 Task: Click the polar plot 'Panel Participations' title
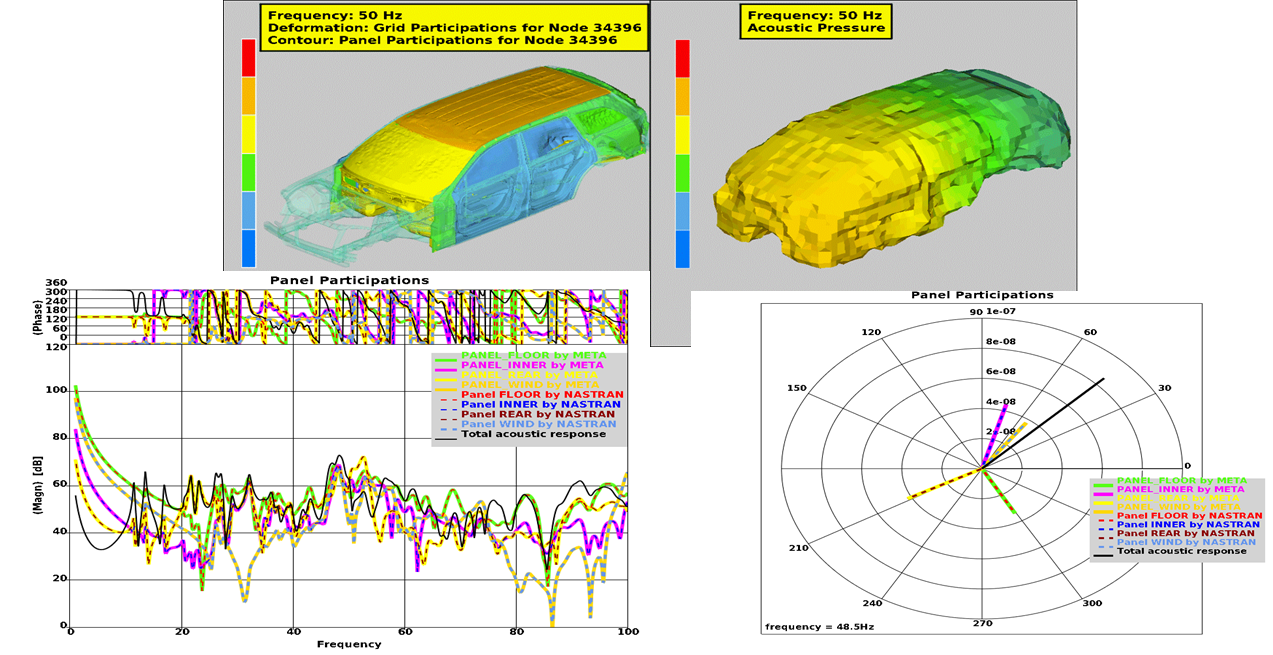[x=982, y=295]
